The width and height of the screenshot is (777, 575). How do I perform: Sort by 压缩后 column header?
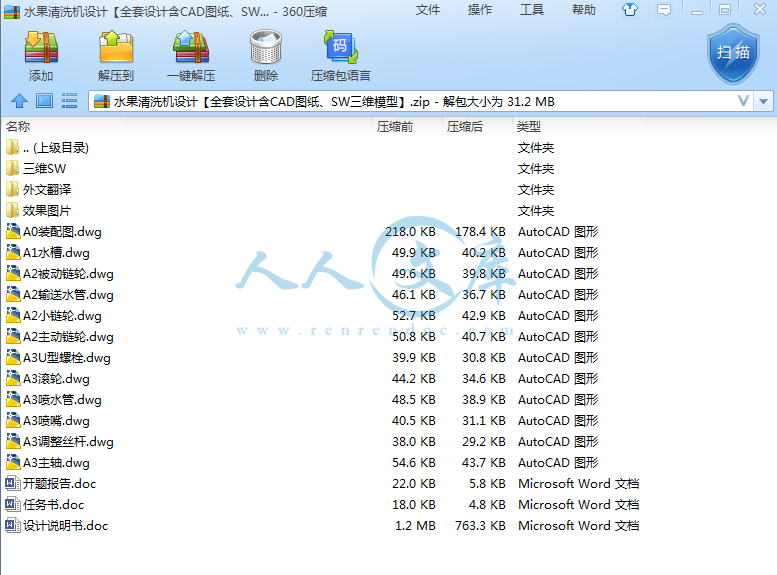click(465, 127)
